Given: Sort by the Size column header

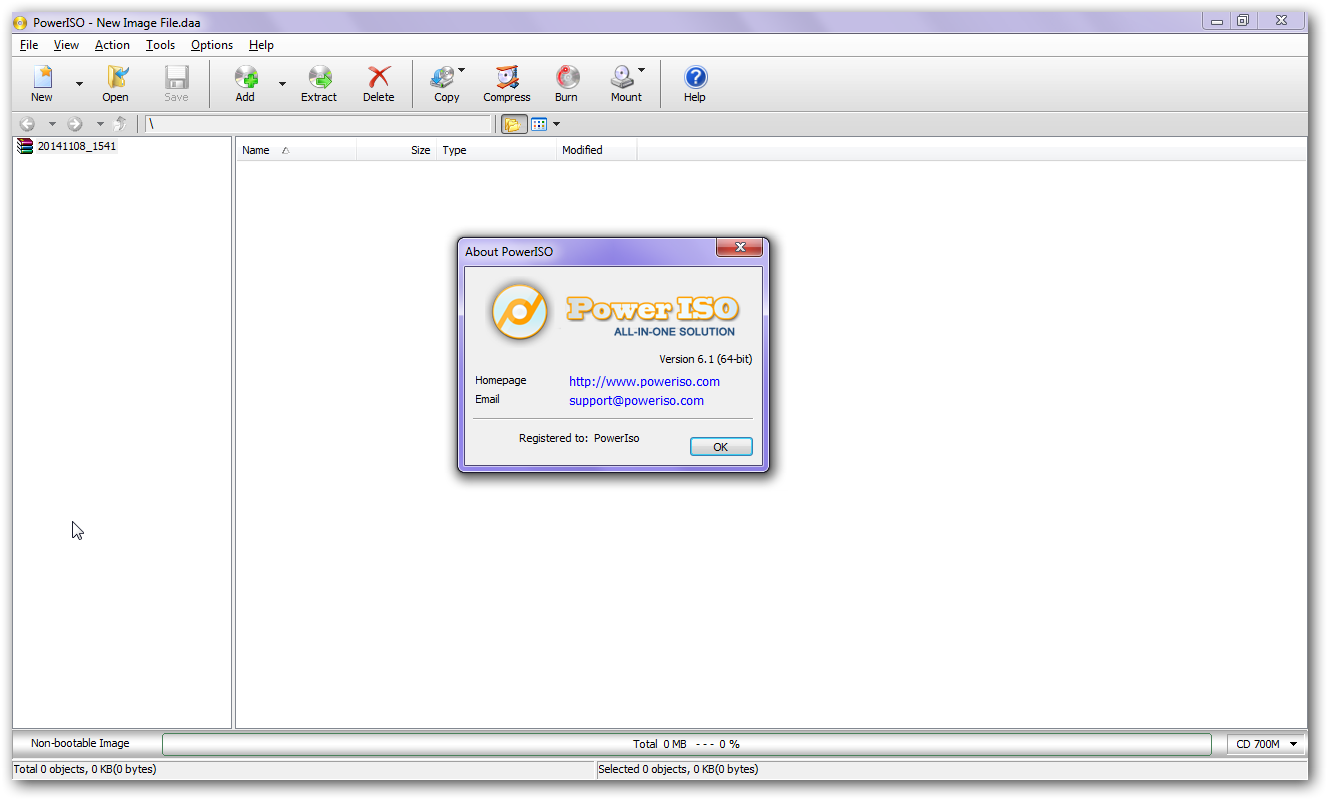Looking at the screenshot, I should tap(396, 150).
